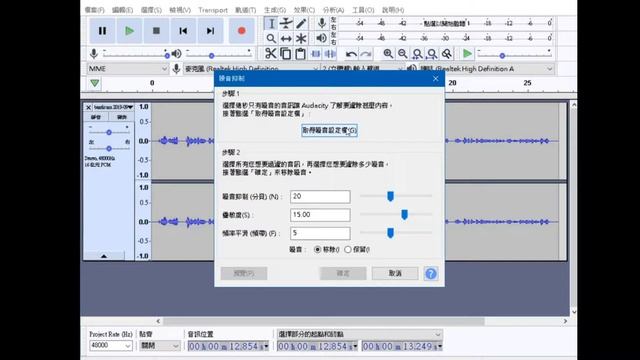This screenshot has width=640, height=360.
Task: Start playback with the green Play button
Action: [129, 31]
